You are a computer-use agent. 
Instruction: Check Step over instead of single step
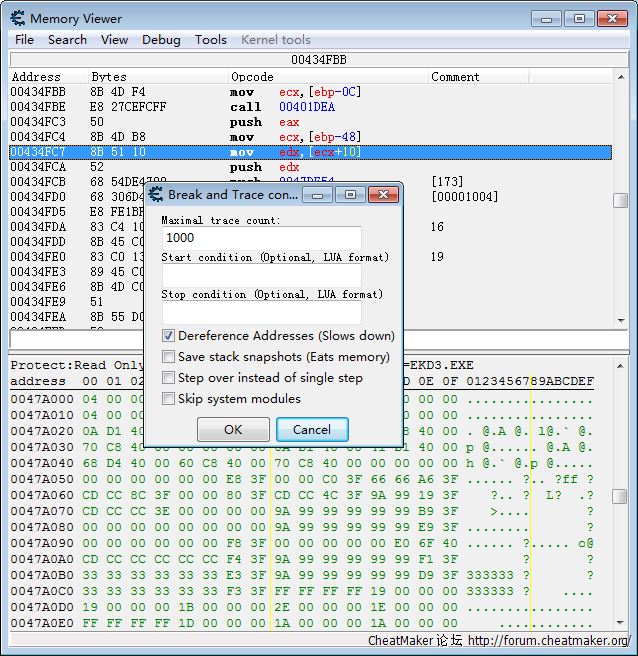[x=169, y=378]
